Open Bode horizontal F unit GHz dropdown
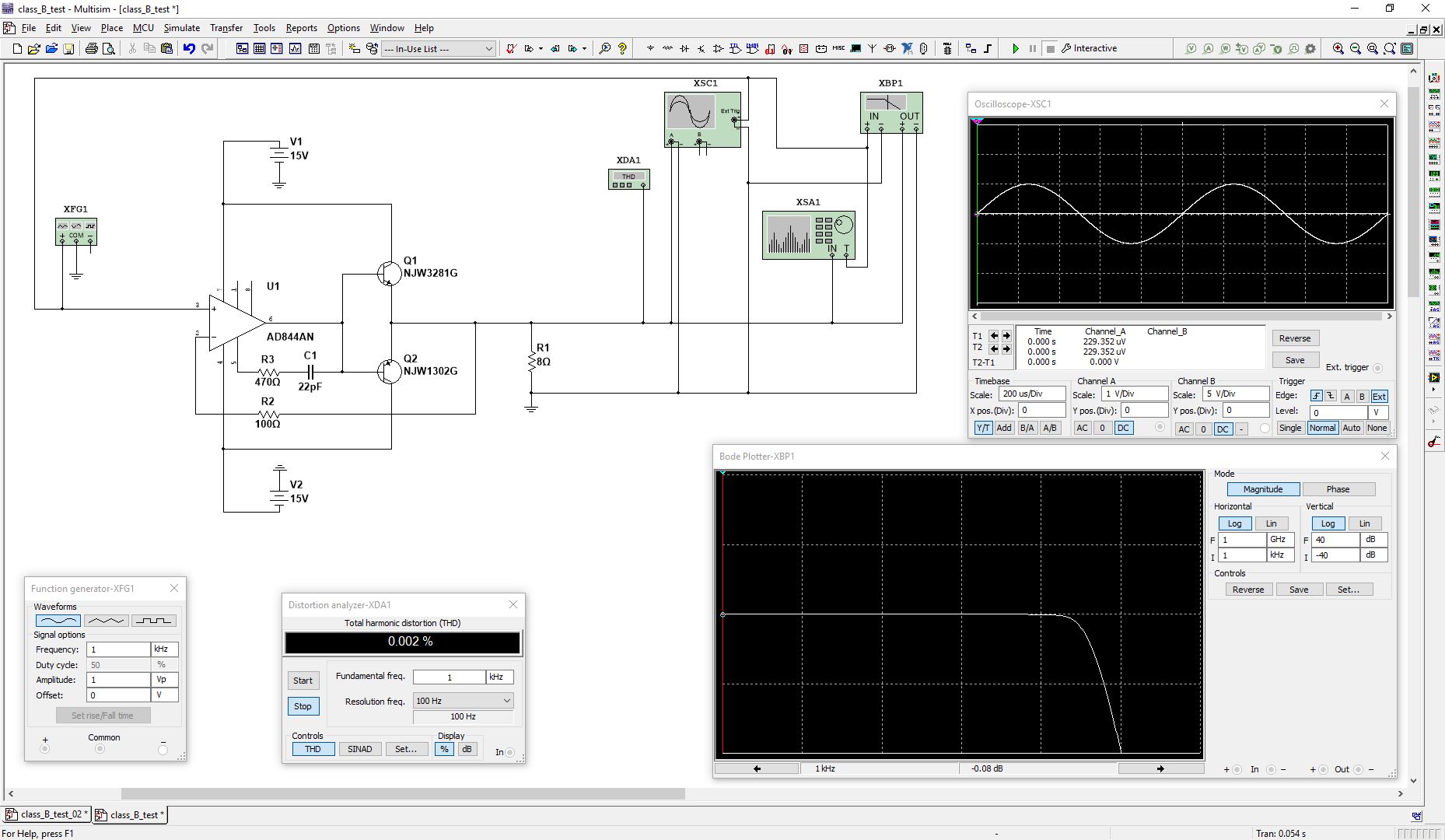1445x840 pixels. coord(1280,539)
